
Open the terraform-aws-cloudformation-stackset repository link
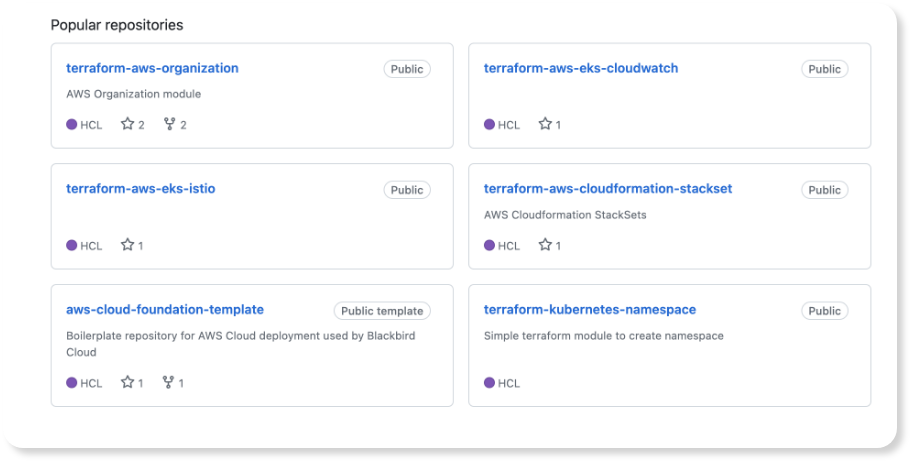[608, 188]
